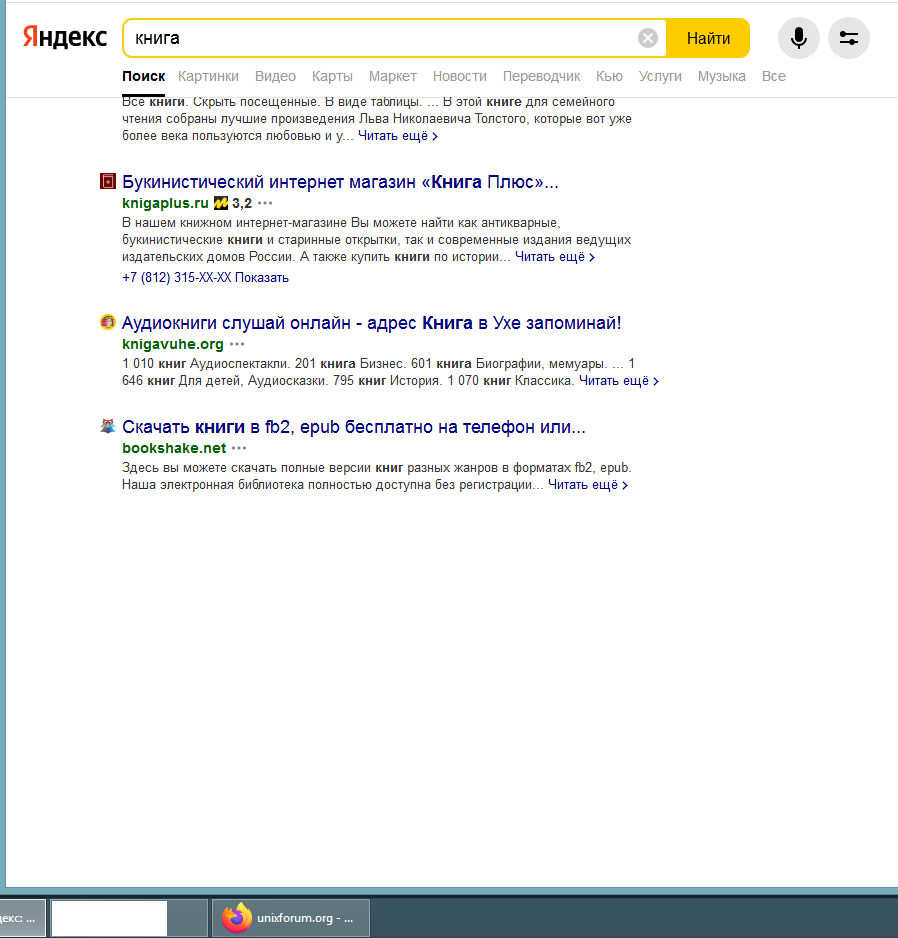This screenshot has height=938, width=898.
Task: Switch to the Картинки tab
Action: [x=208, y=77]
